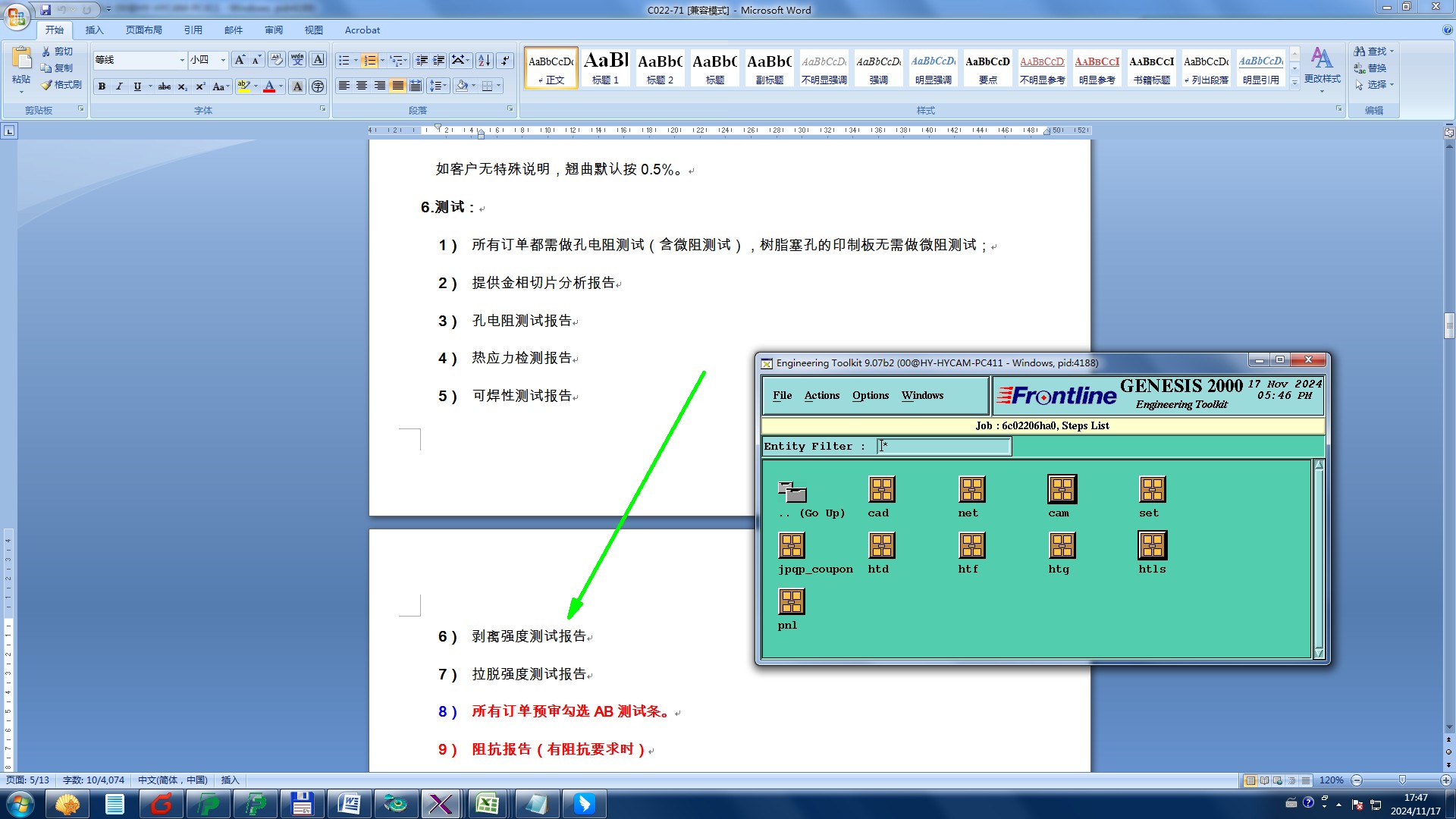Apply the 标题 1 style
This screenshot has height=819, width=1456.
tap(605, 67)
